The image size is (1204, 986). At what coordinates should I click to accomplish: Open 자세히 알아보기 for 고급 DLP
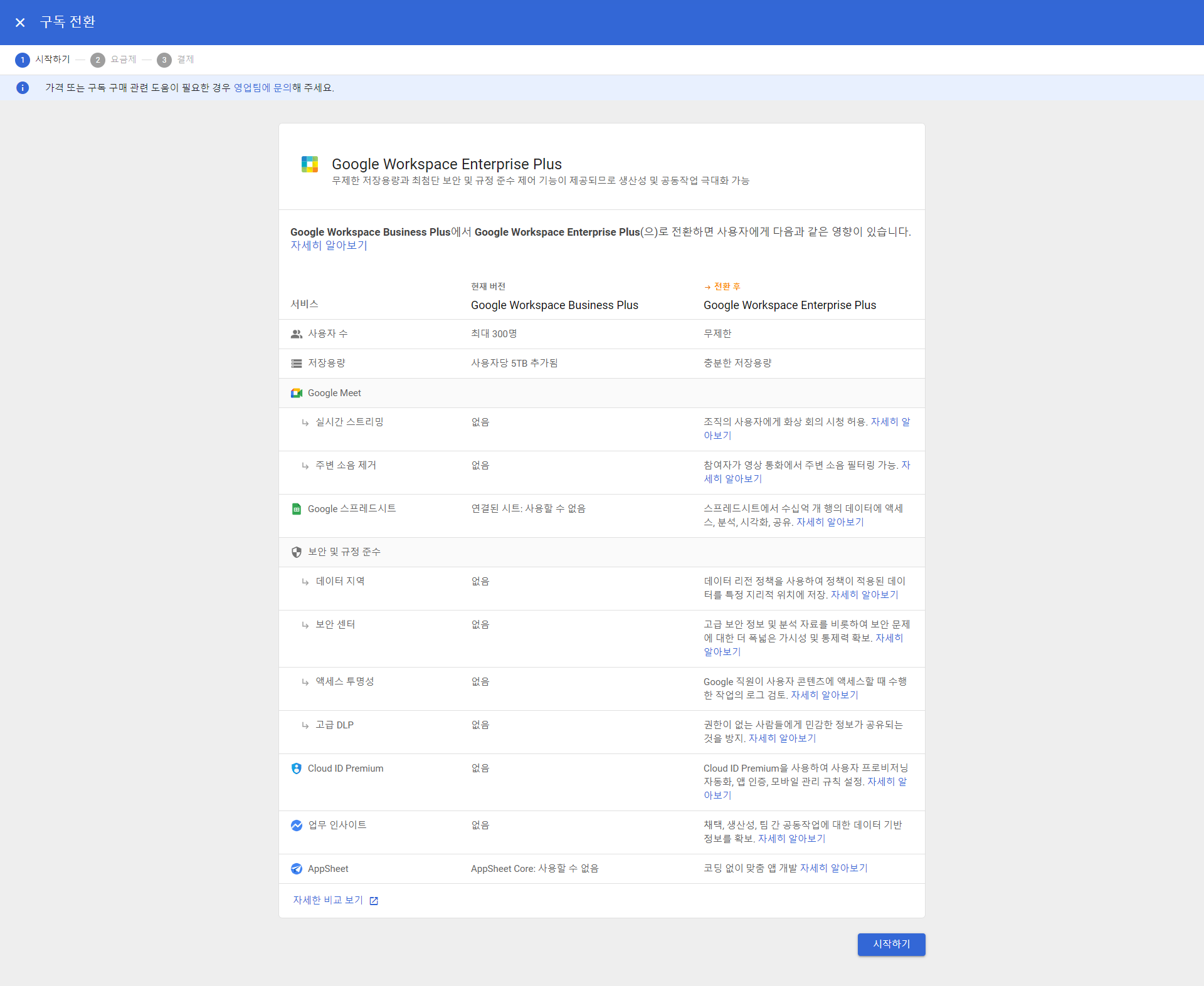click(782, 738)
